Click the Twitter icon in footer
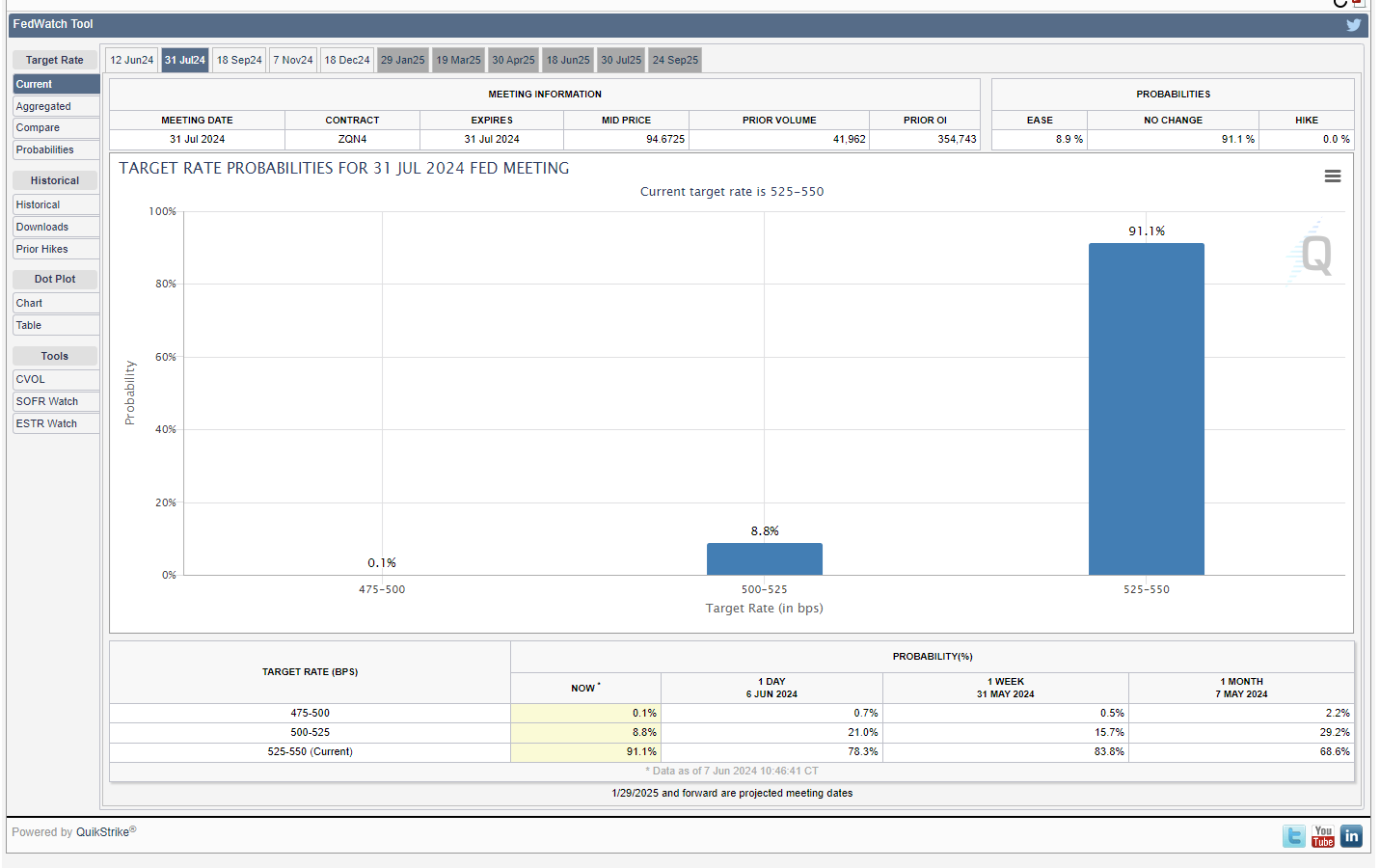1380x868 pixels. [1293, 836]
